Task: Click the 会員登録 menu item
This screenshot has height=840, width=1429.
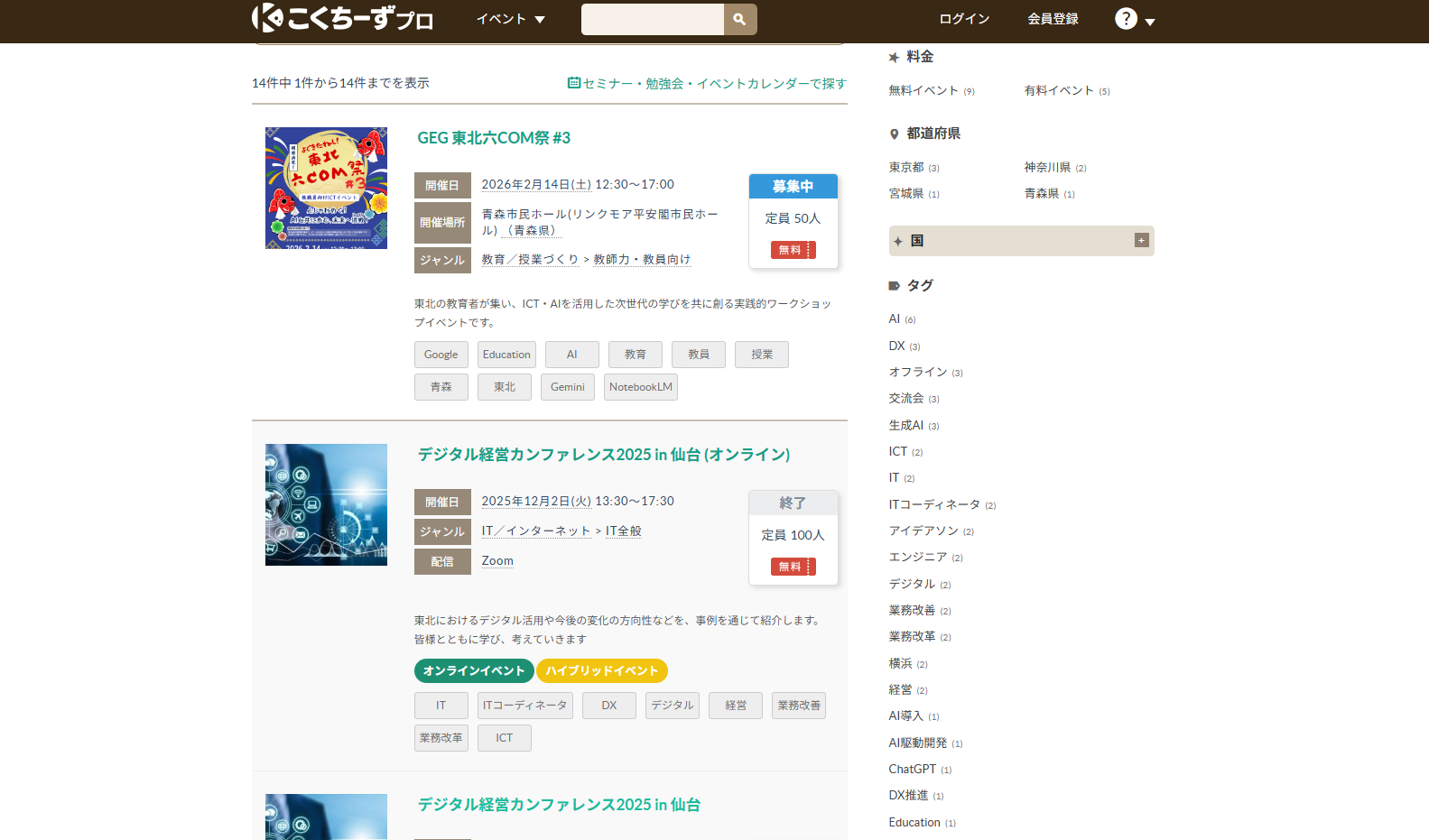Action: tap(1053, 19)
